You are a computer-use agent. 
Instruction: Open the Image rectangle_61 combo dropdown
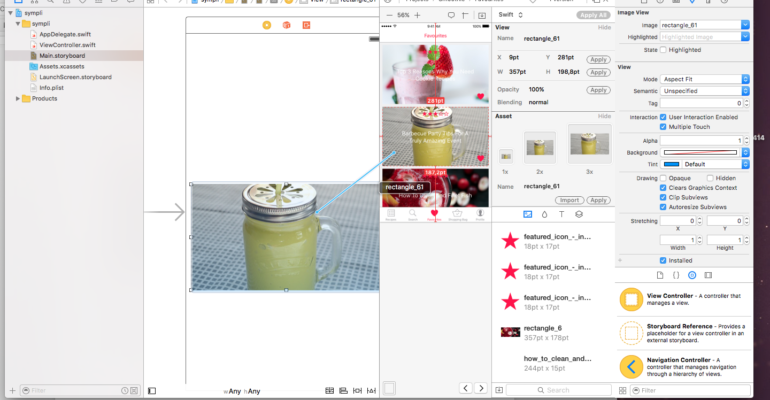click(x=745, y=25)
